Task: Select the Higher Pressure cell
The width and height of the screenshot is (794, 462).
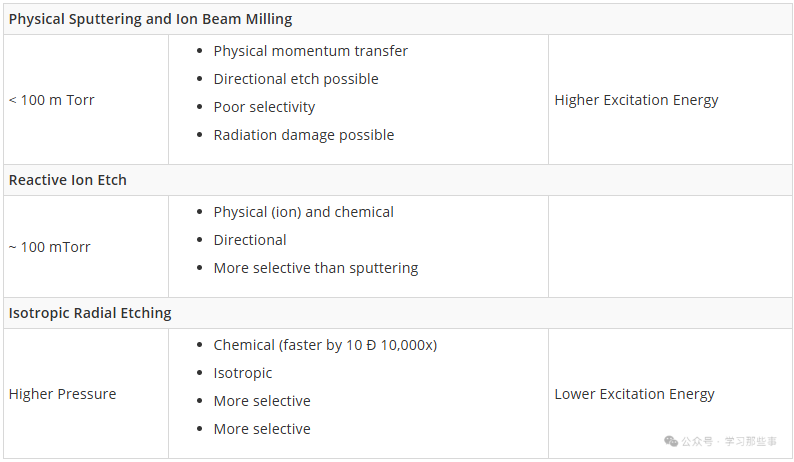Action: pyautogui.click(x=86, y=394)
